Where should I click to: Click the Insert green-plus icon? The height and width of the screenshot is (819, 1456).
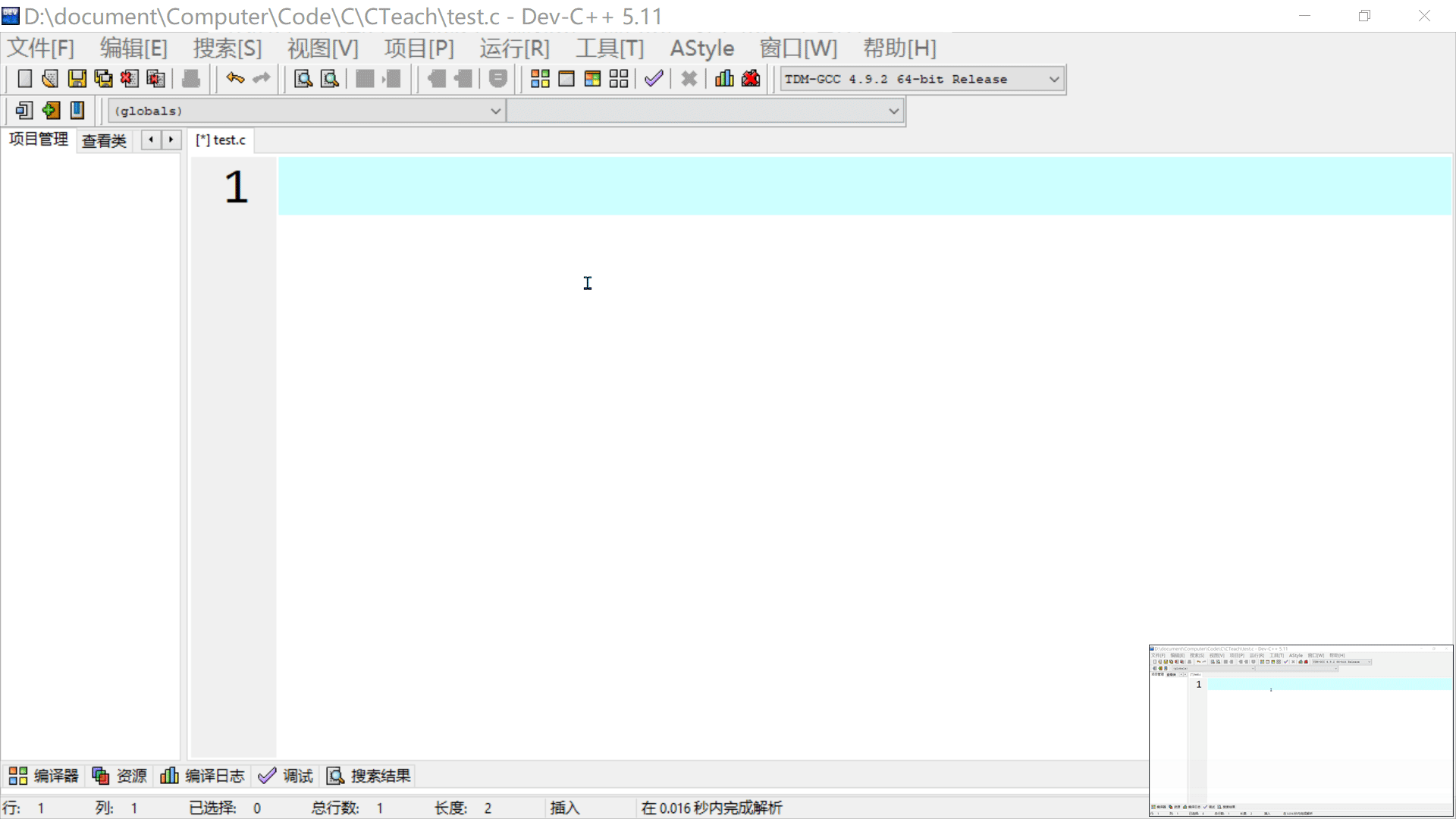click(x=51, y=111)
